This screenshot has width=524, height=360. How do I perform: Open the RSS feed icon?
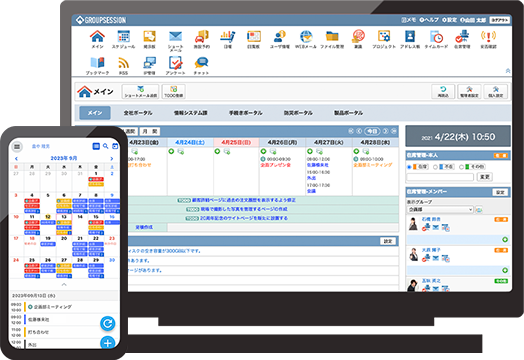click(x=124, y=63)
